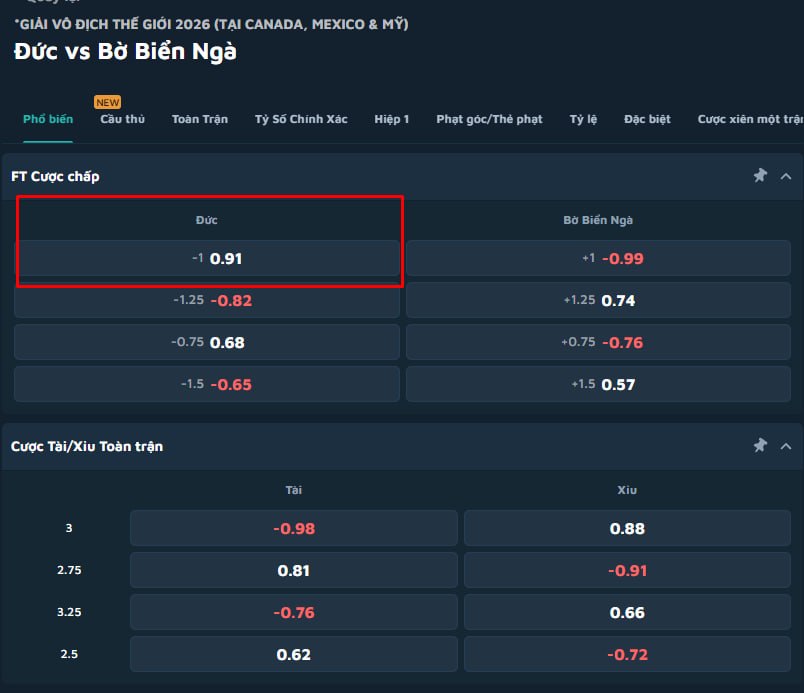Choose Tài 2.5 odds 0.62
The image size is (804, 693).
294,654
